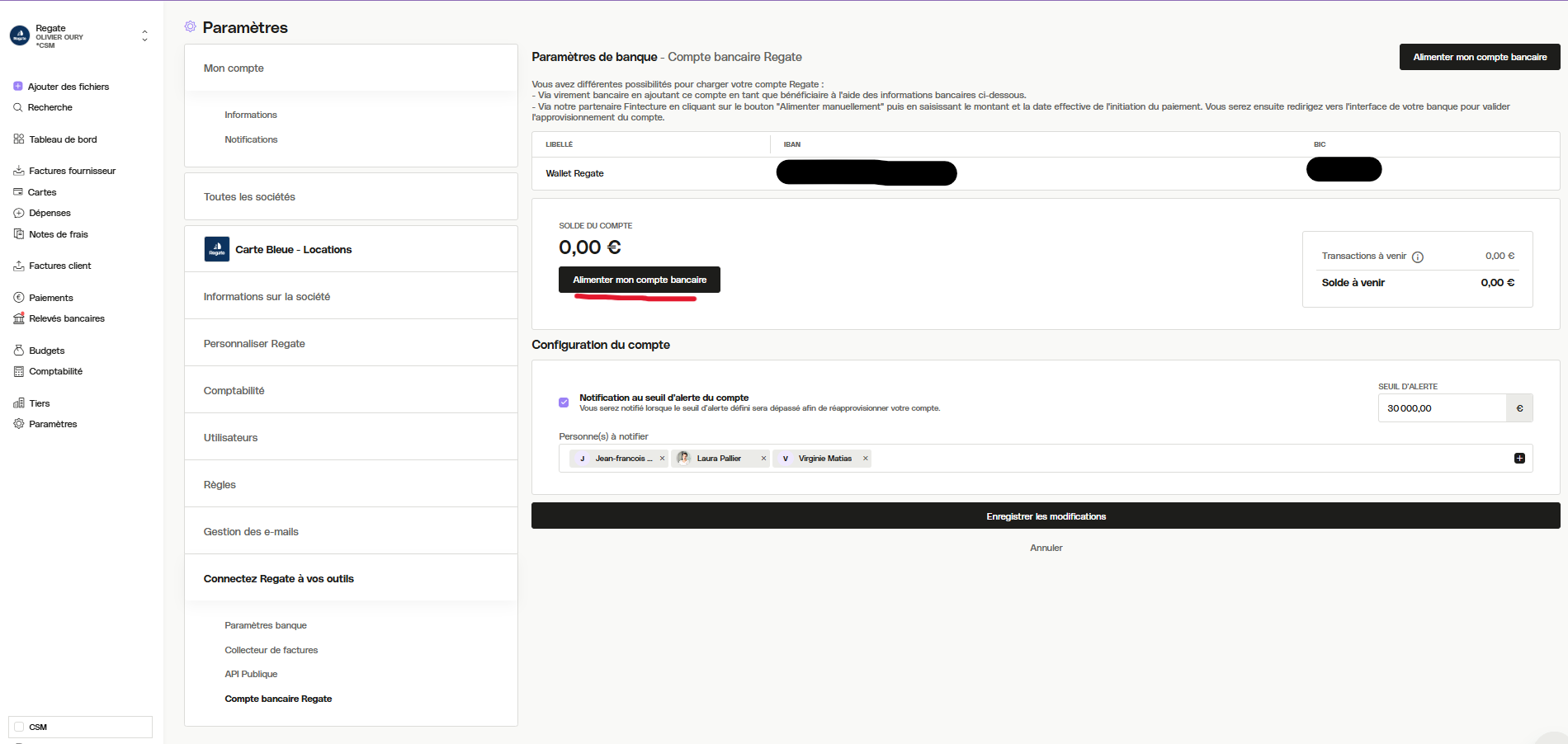Click the Paiements euro icon
This screenshot has width=1568, height=744.
[18, 297]
